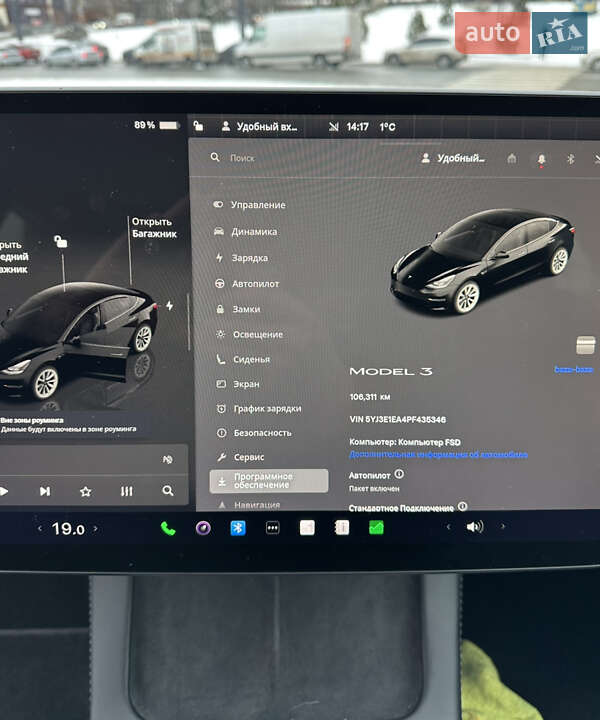
Task: Open Дополнительная информация об автомобиле link
Action: 438,454
